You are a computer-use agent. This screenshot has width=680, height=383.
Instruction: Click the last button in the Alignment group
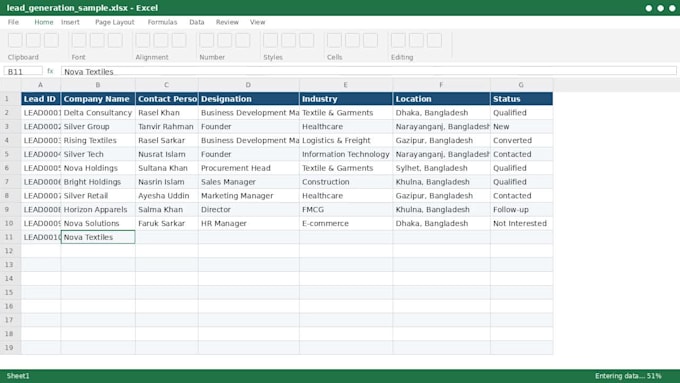[179, 40]
